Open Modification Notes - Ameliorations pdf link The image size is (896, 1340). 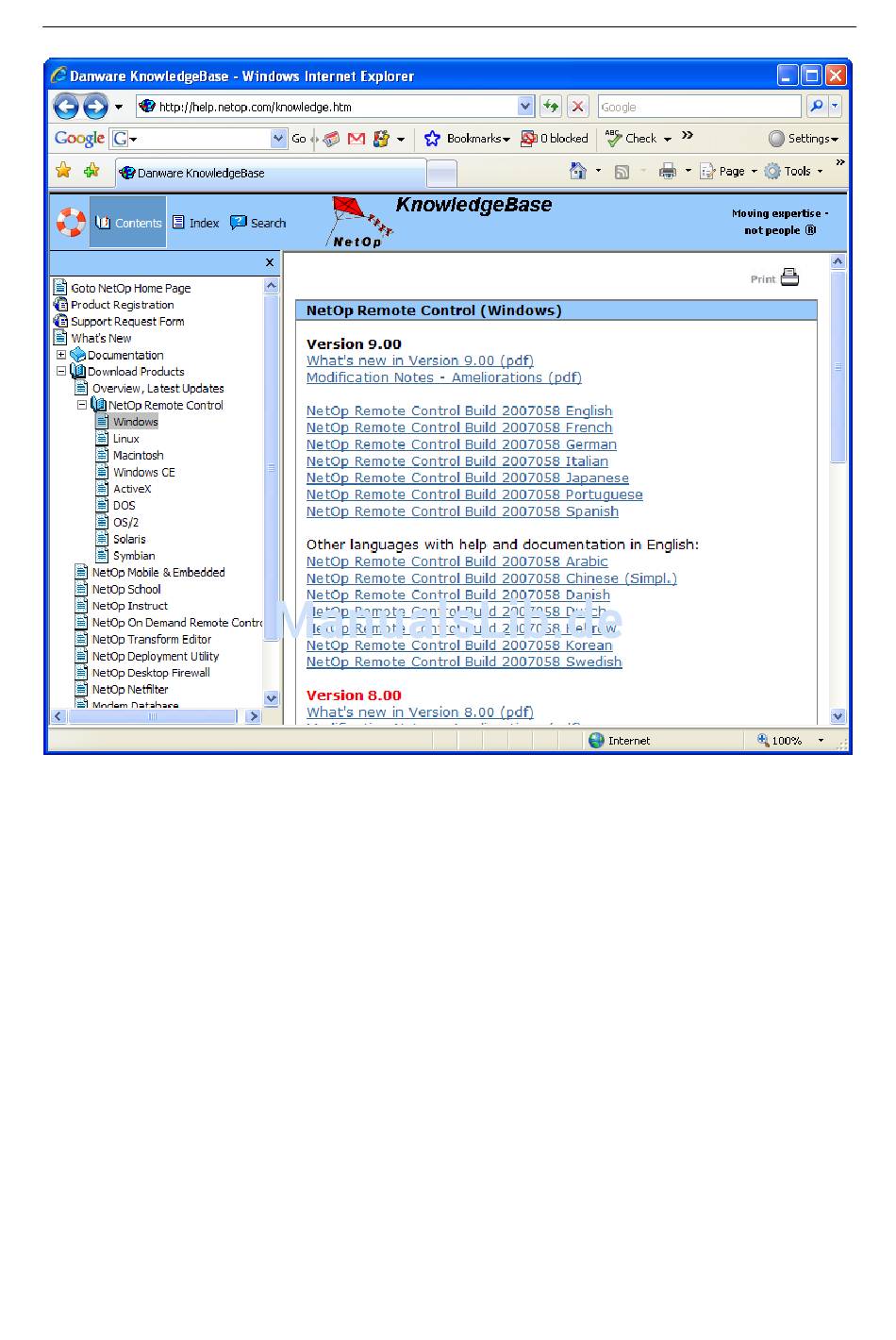point(444,377)
